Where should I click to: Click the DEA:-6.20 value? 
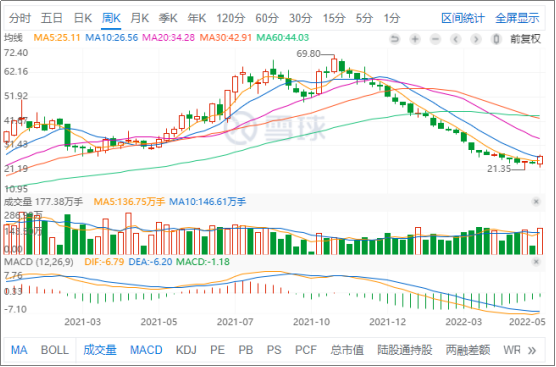pos(150,262)
